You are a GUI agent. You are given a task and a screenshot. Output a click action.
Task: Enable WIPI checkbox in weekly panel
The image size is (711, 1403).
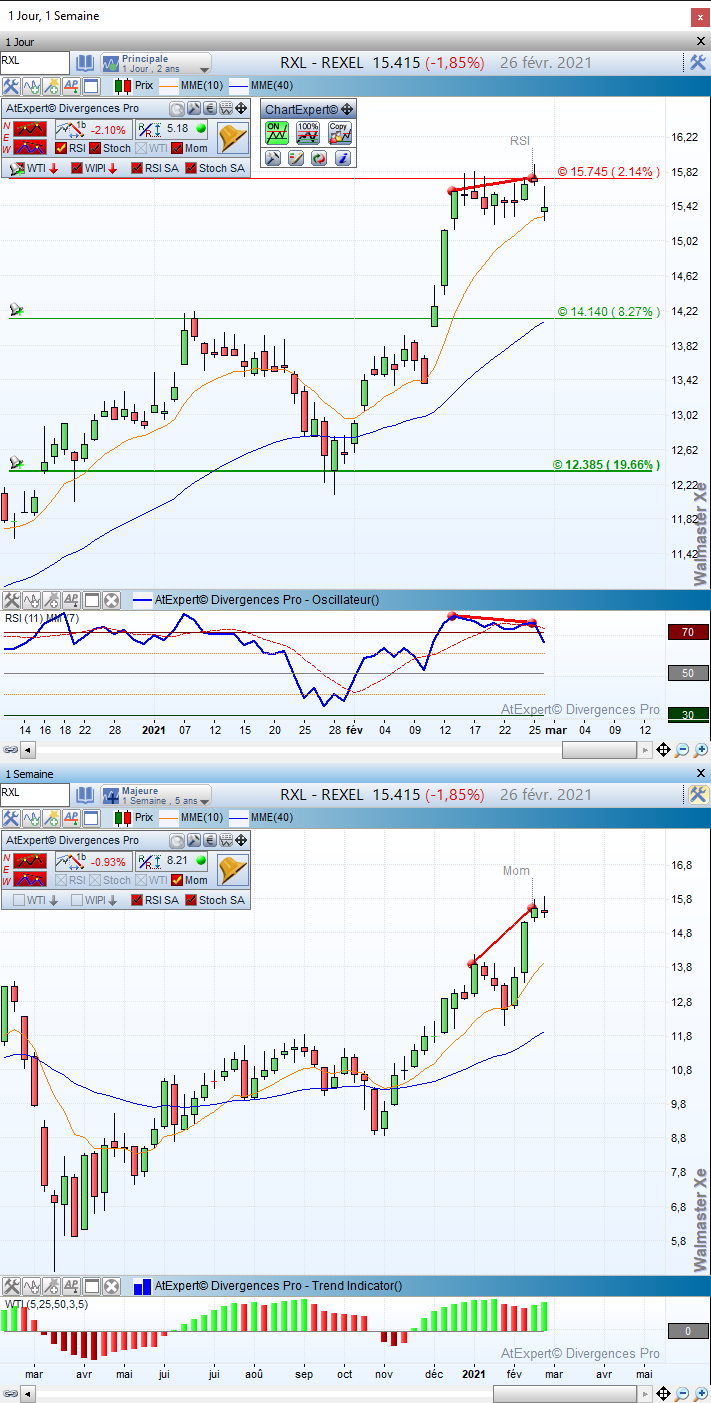(78, 900)
